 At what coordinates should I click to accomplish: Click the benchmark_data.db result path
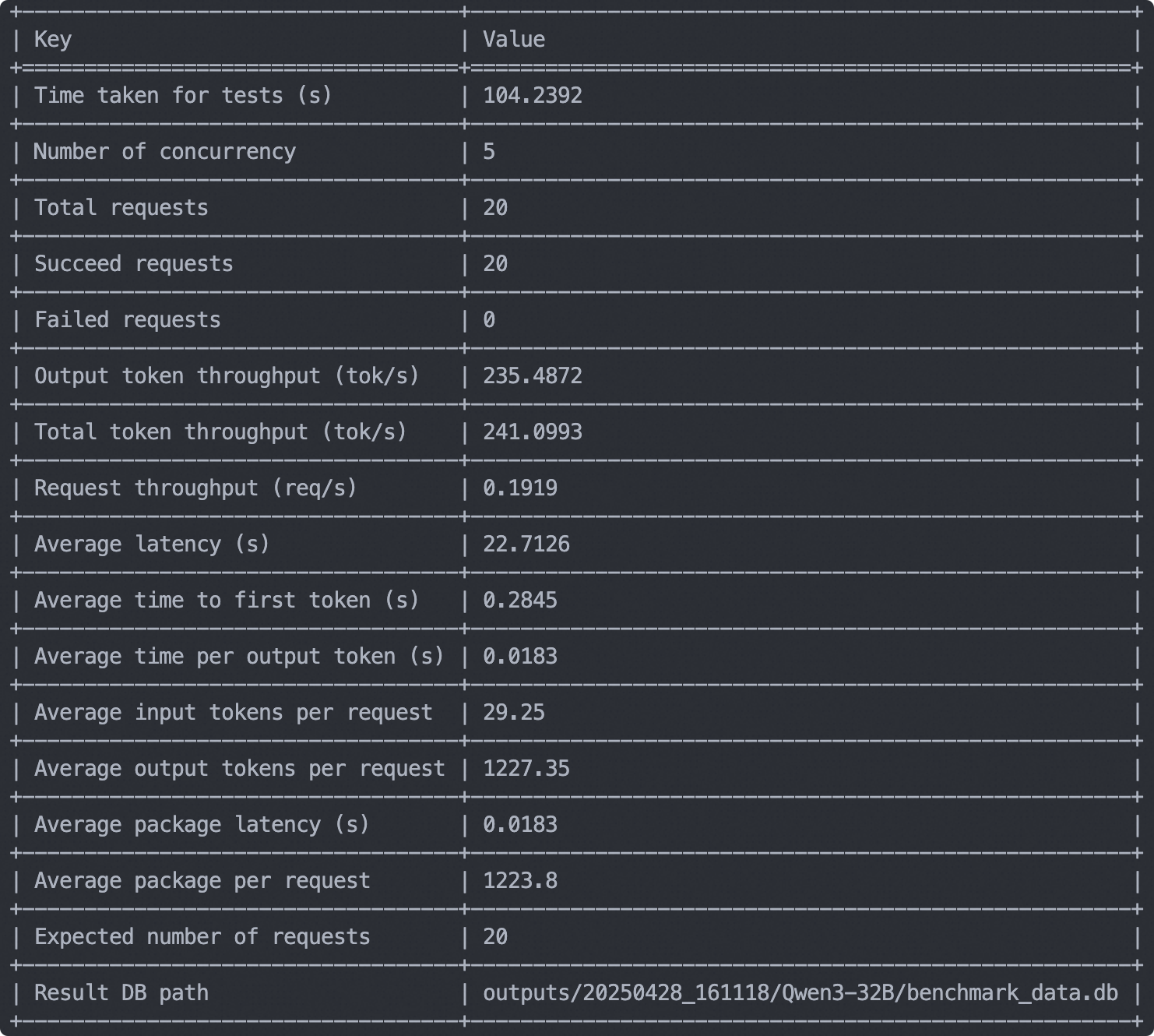point(800,993)
